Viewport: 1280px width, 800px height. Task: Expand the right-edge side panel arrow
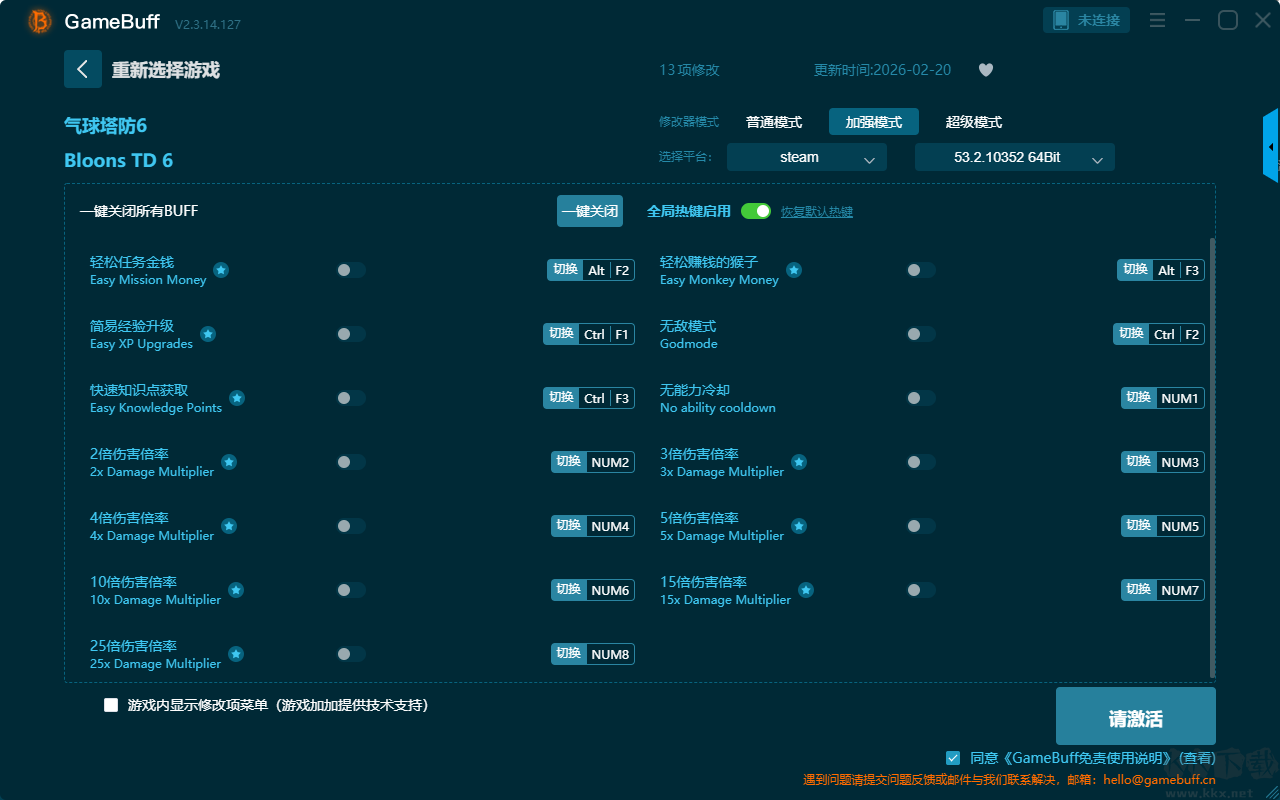click(1271, 147)
